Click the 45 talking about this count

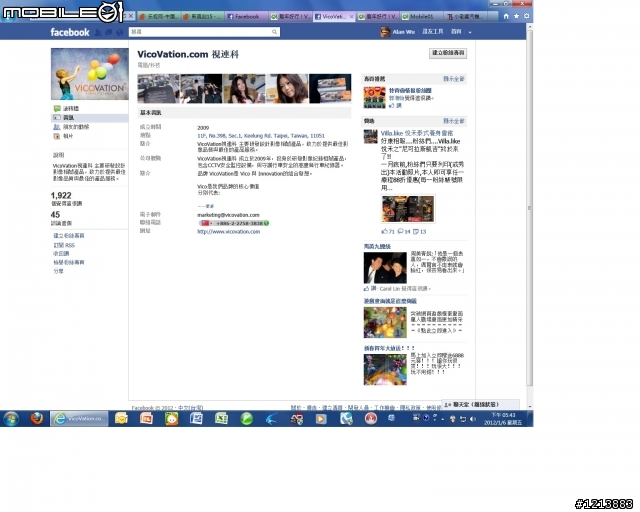(56, 215)
